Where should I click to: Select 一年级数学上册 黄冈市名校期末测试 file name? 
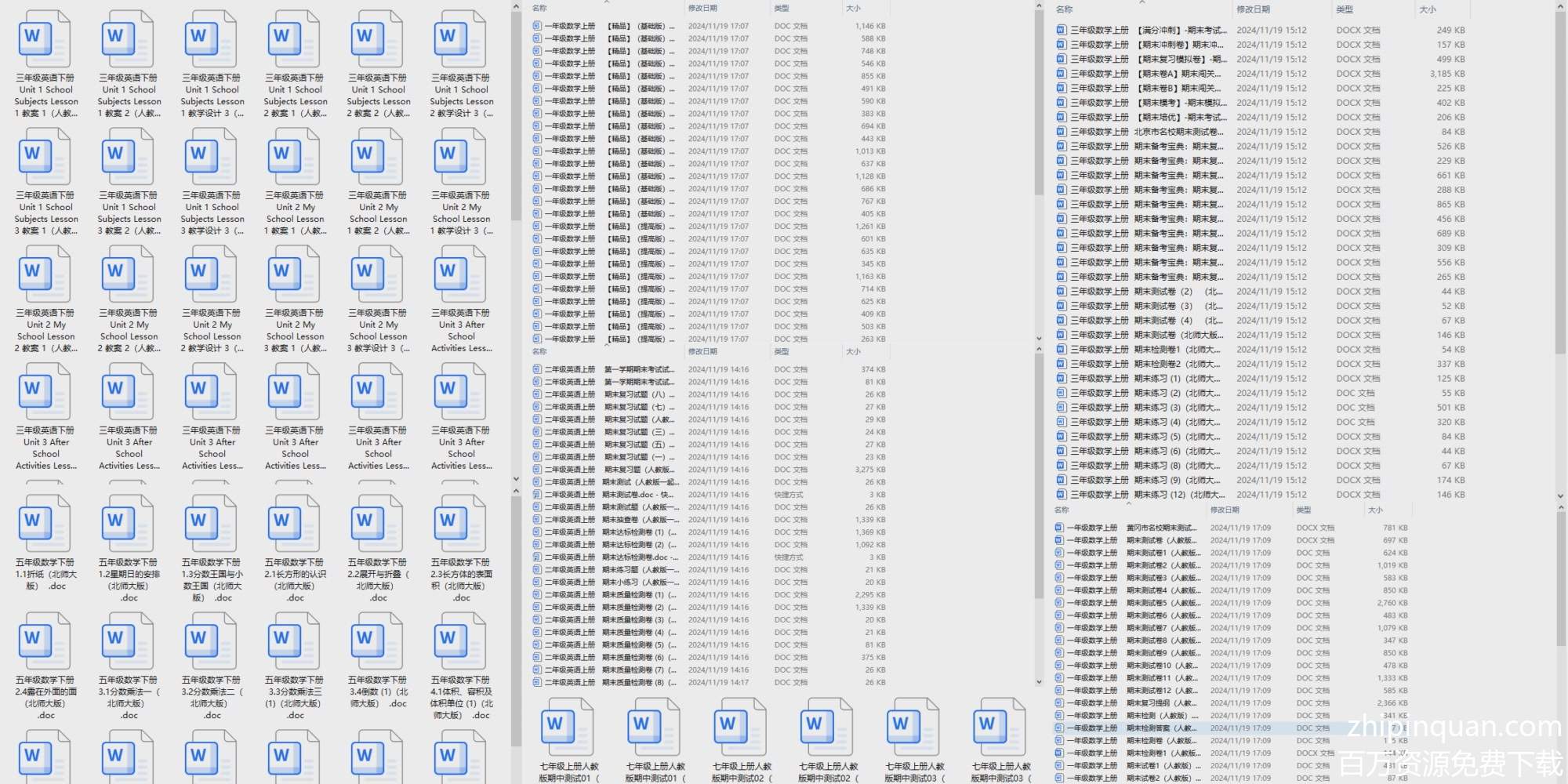click(x=1132, y=528)
